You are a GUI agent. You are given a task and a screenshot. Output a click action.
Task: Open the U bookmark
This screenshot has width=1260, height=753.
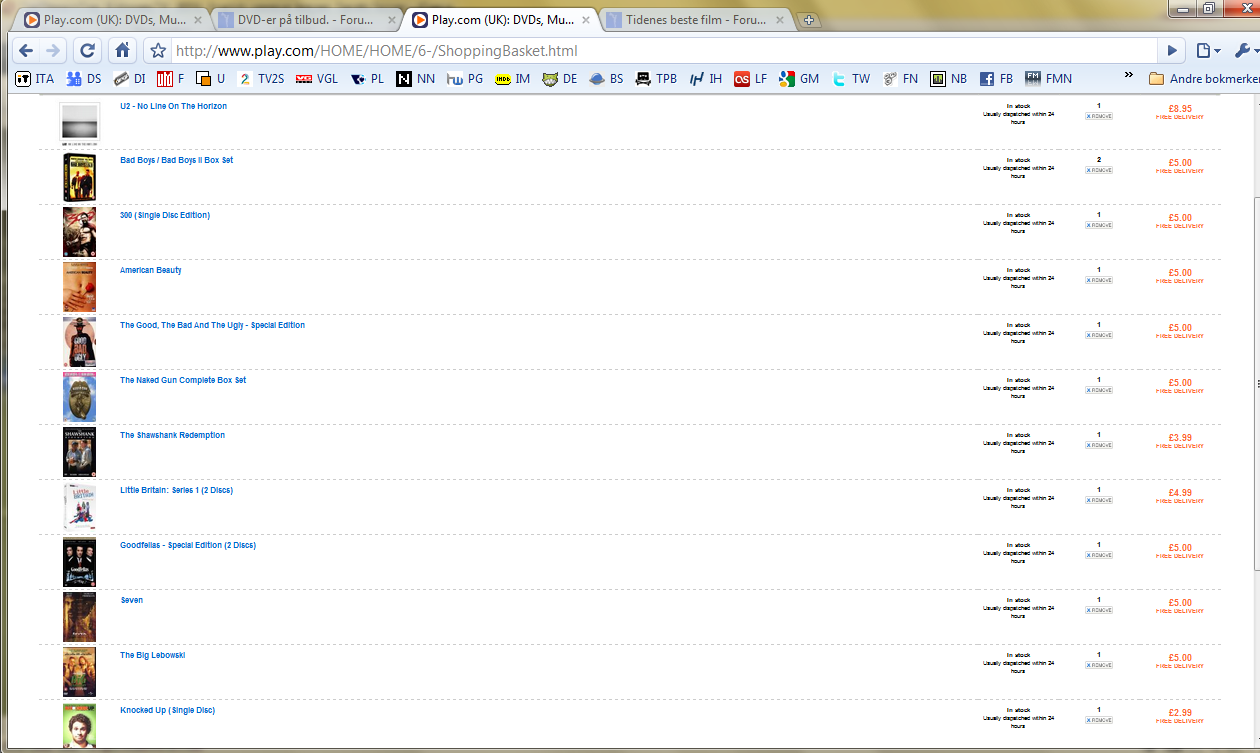[211, 78]
